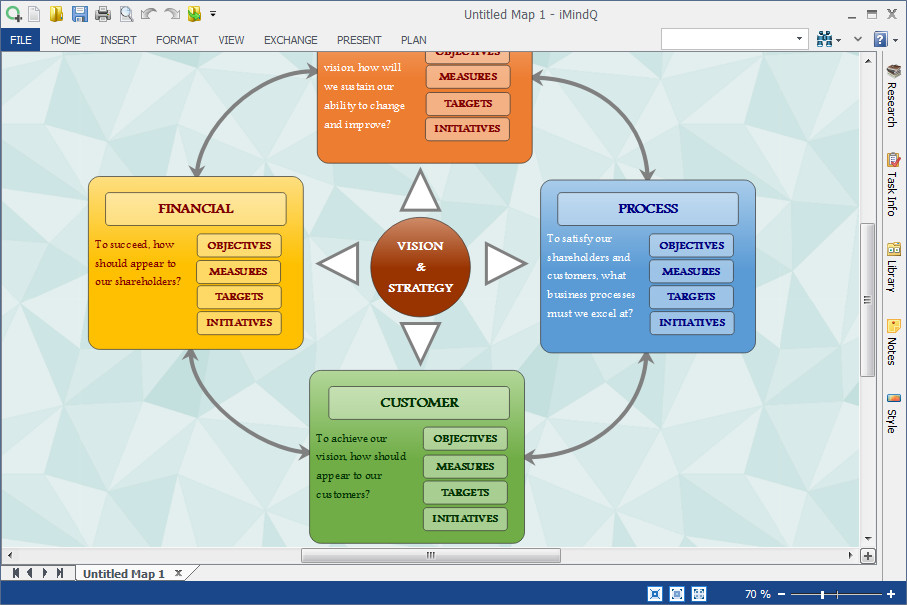Click the left-pointing white triangle arrow

click(x=340, y=264)
